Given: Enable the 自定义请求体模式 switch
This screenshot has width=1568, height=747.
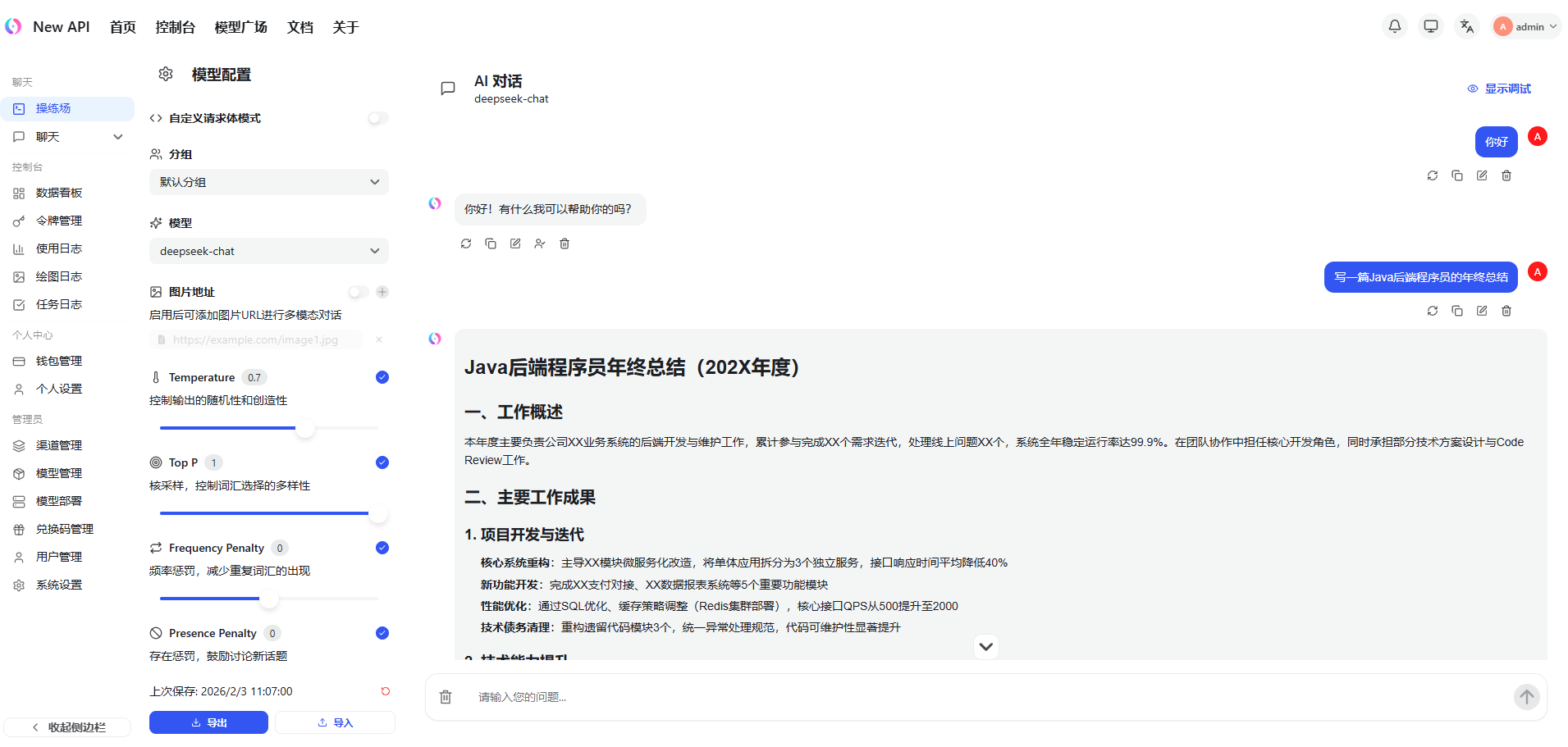Looking at the screenshot, I should pyautogui.click(x=377, y=118).
